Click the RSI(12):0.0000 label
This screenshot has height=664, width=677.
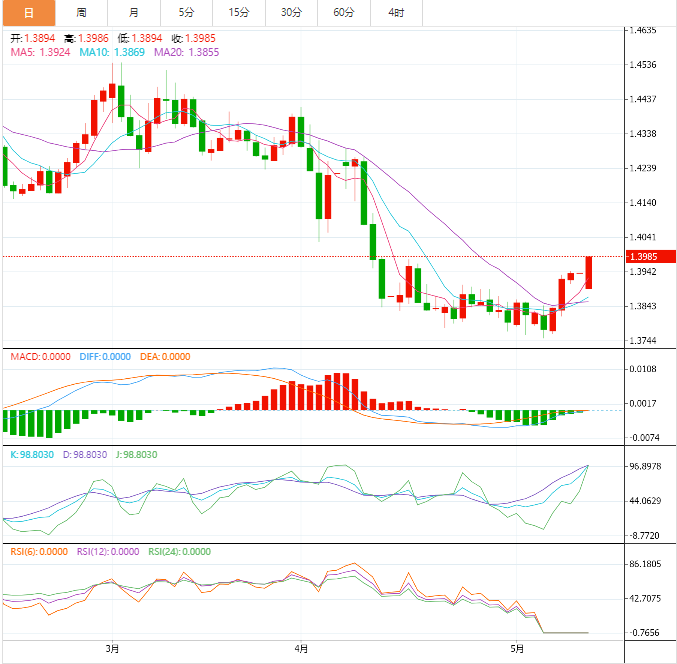pos(108,552)
